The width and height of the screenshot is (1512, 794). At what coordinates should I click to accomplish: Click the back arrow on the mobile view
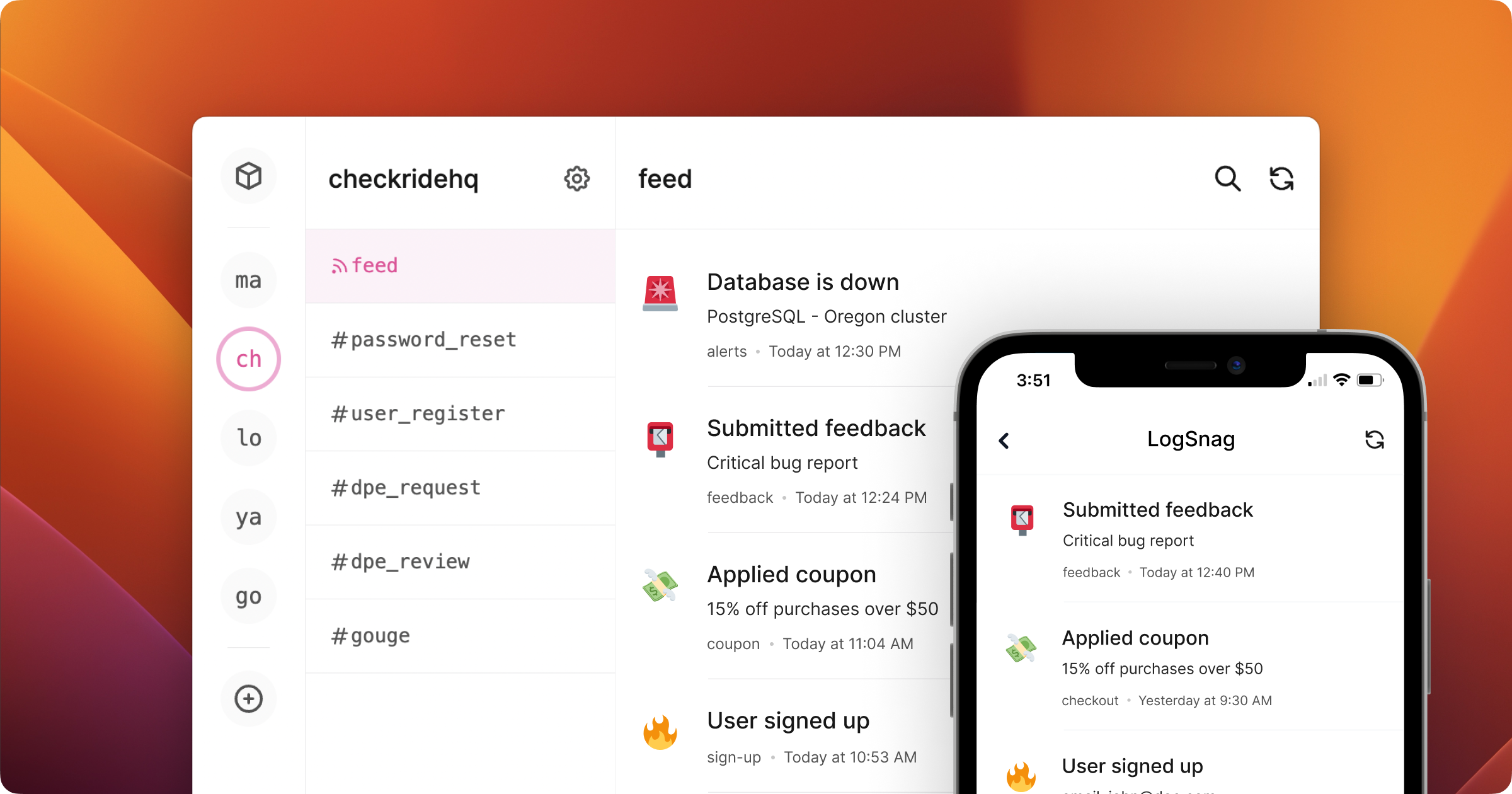tap(1003, 438)
